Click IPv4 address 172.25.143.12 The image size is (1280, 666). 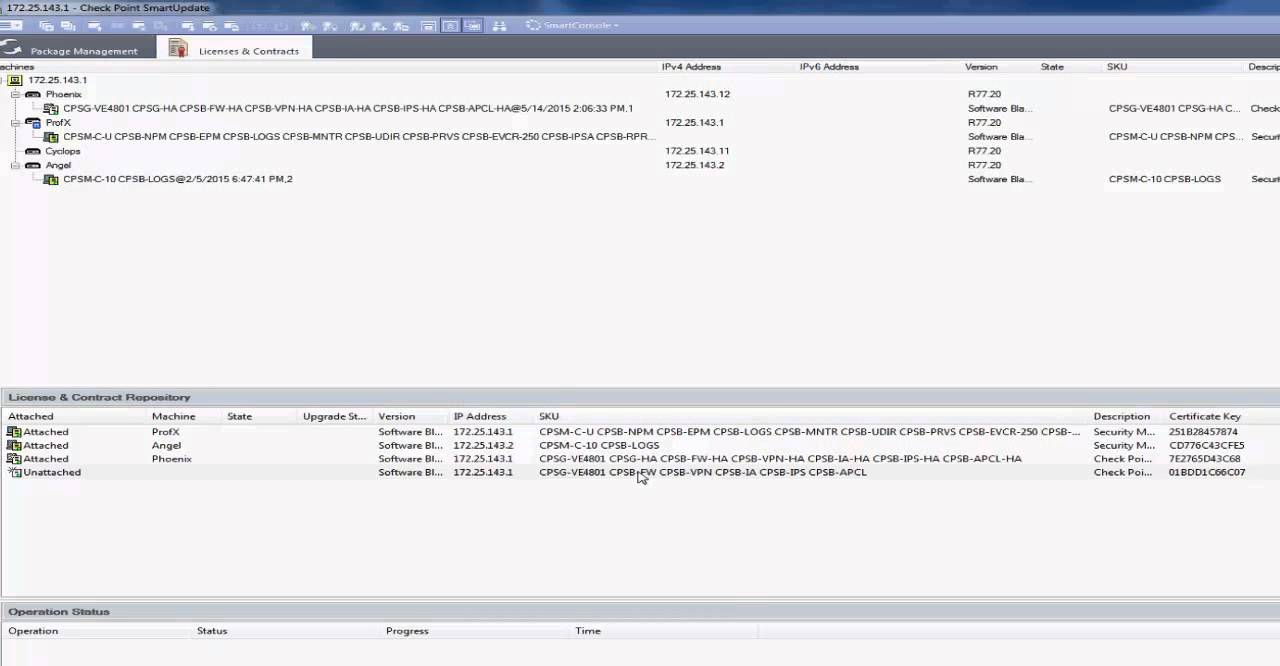[x=697, y=94]
